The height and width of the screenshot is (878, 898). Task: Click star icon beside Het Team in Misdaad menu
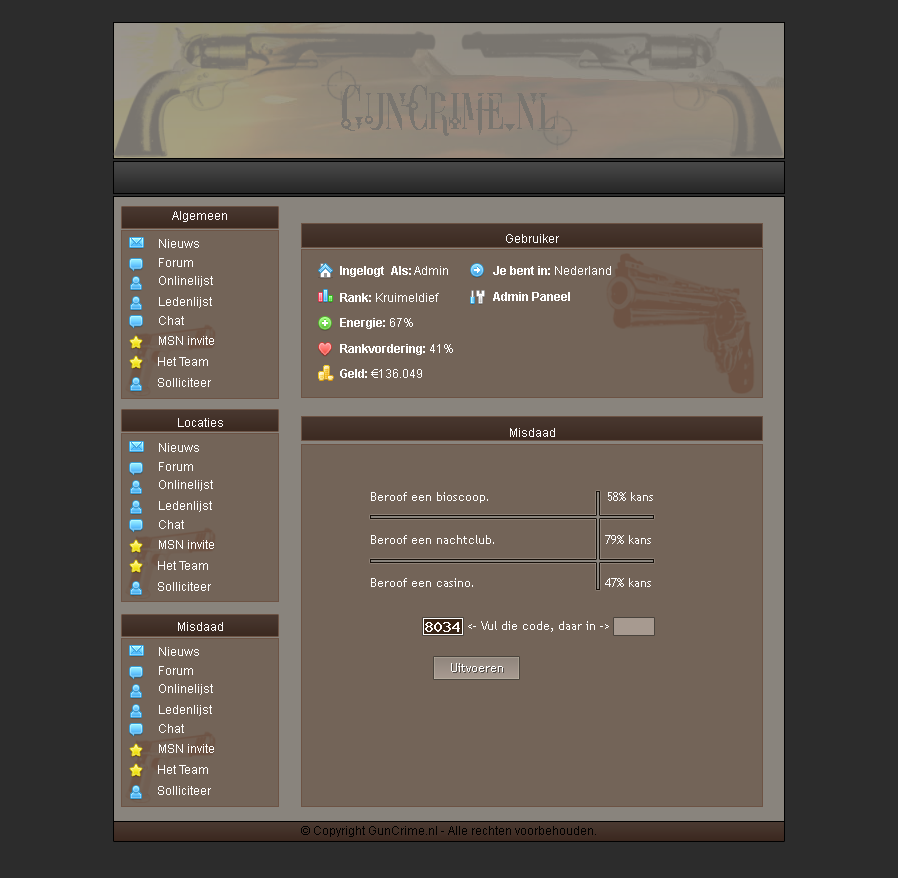(x=136, y=770)
